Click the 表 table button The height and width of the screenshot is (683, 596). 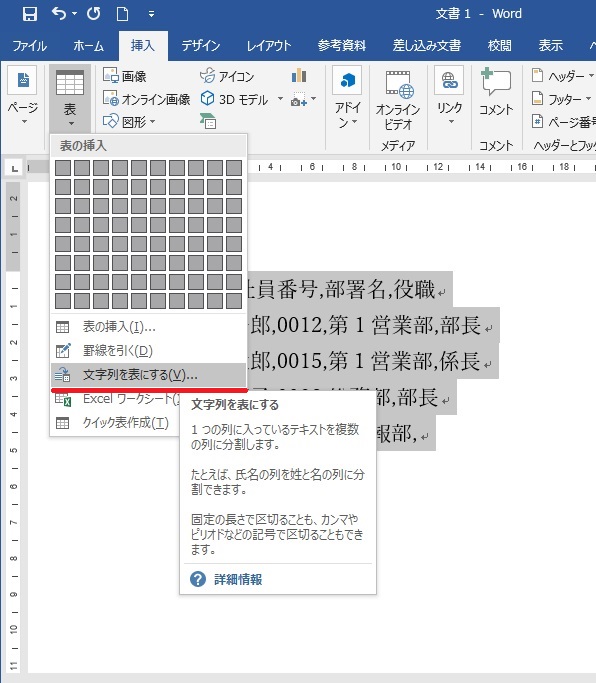click(x=70, y=98)
